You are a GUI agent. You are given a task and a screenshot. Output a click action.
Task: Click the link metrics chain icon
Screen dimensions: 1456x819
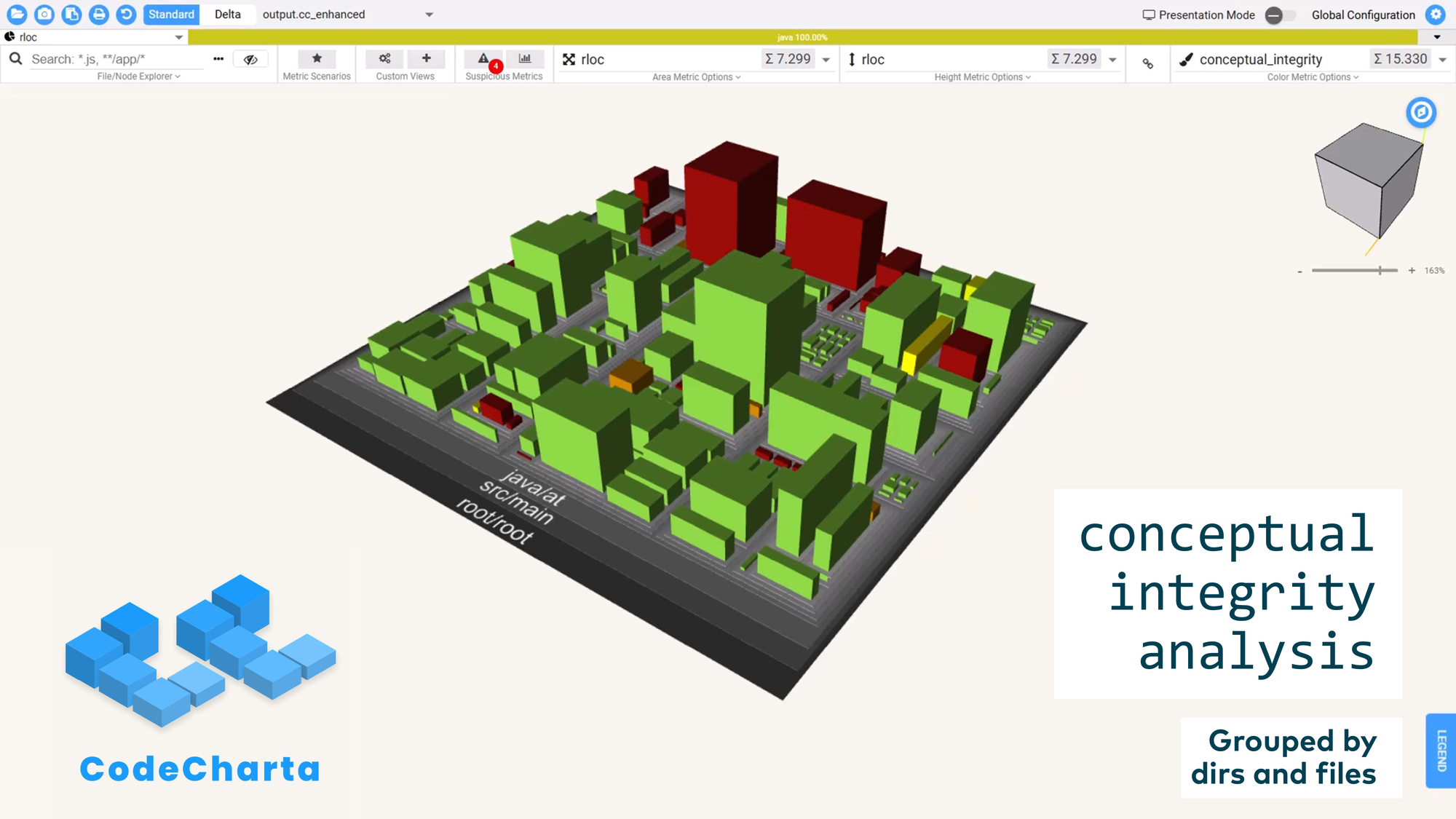(1148, 64)
